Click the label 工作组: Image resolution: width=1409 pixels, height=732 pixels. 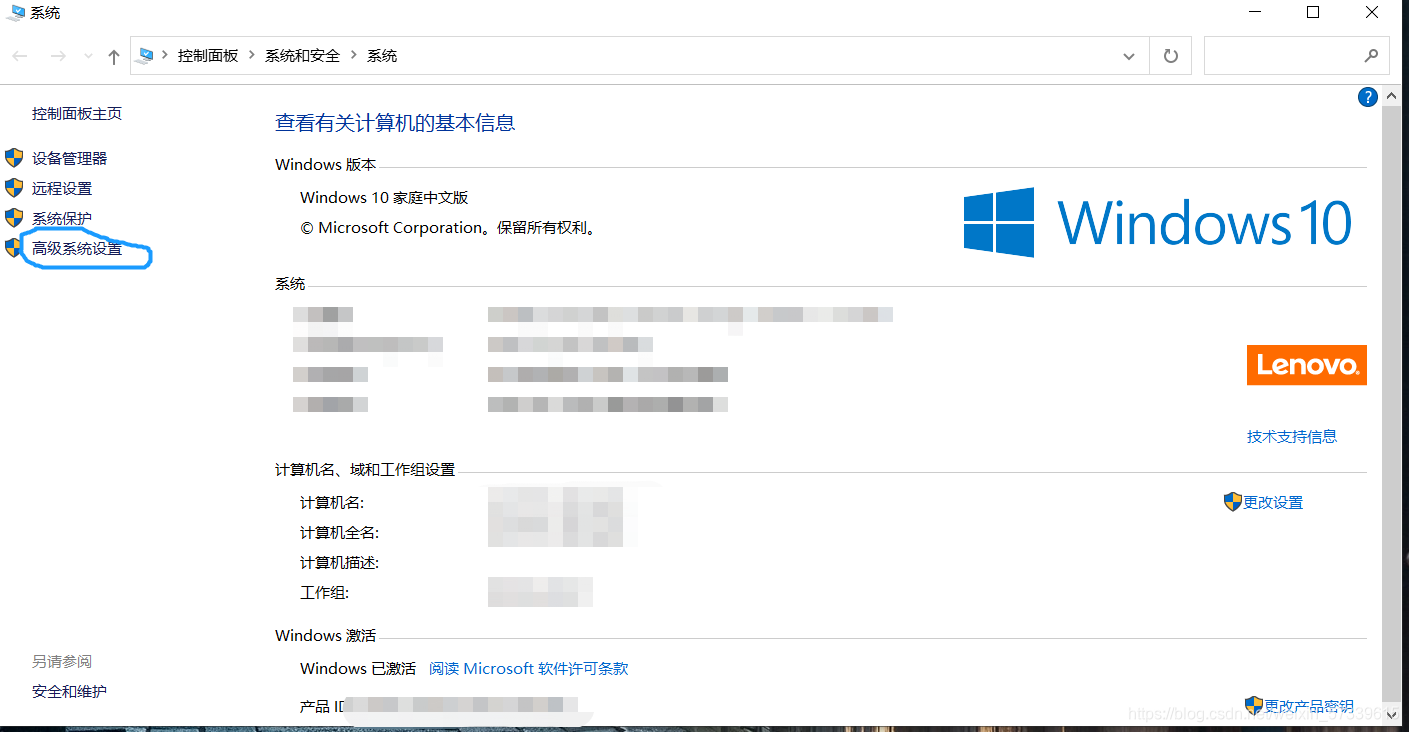point(324,592)
